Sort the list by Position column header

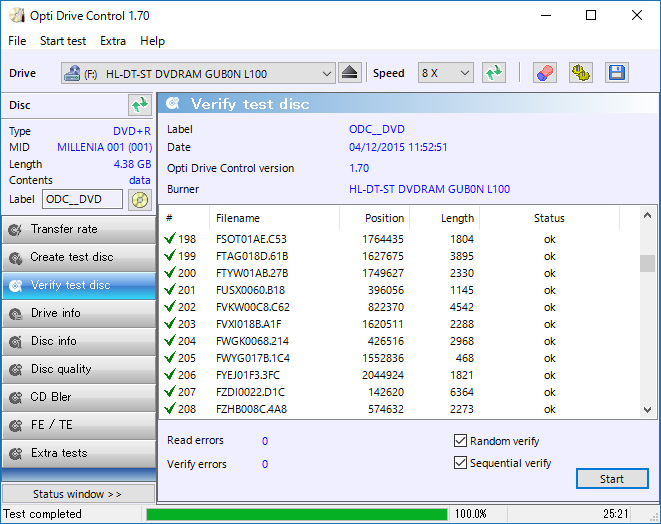click(374, 218)
